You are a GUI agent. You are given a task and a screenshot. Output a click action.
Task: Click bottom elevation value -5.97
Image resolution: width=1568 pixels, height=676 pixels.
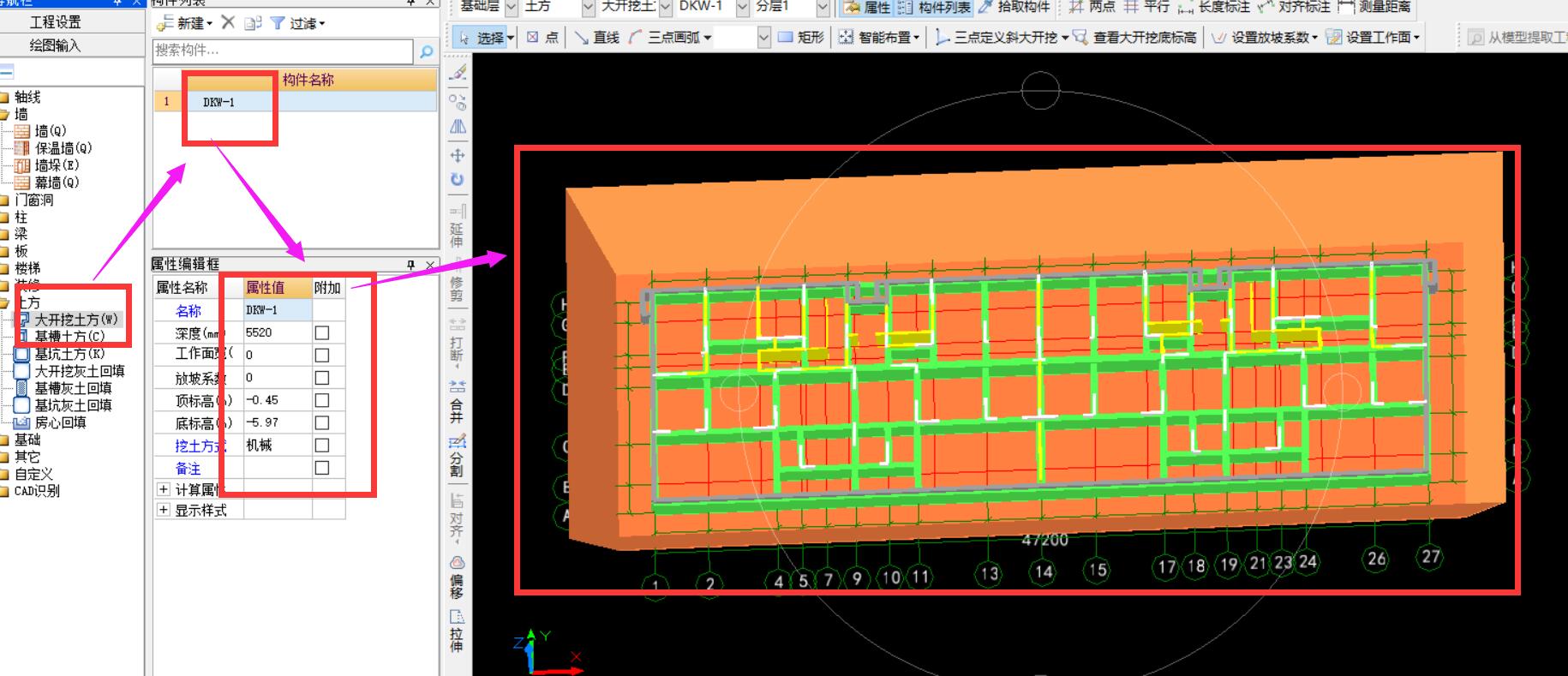point(278,422)
